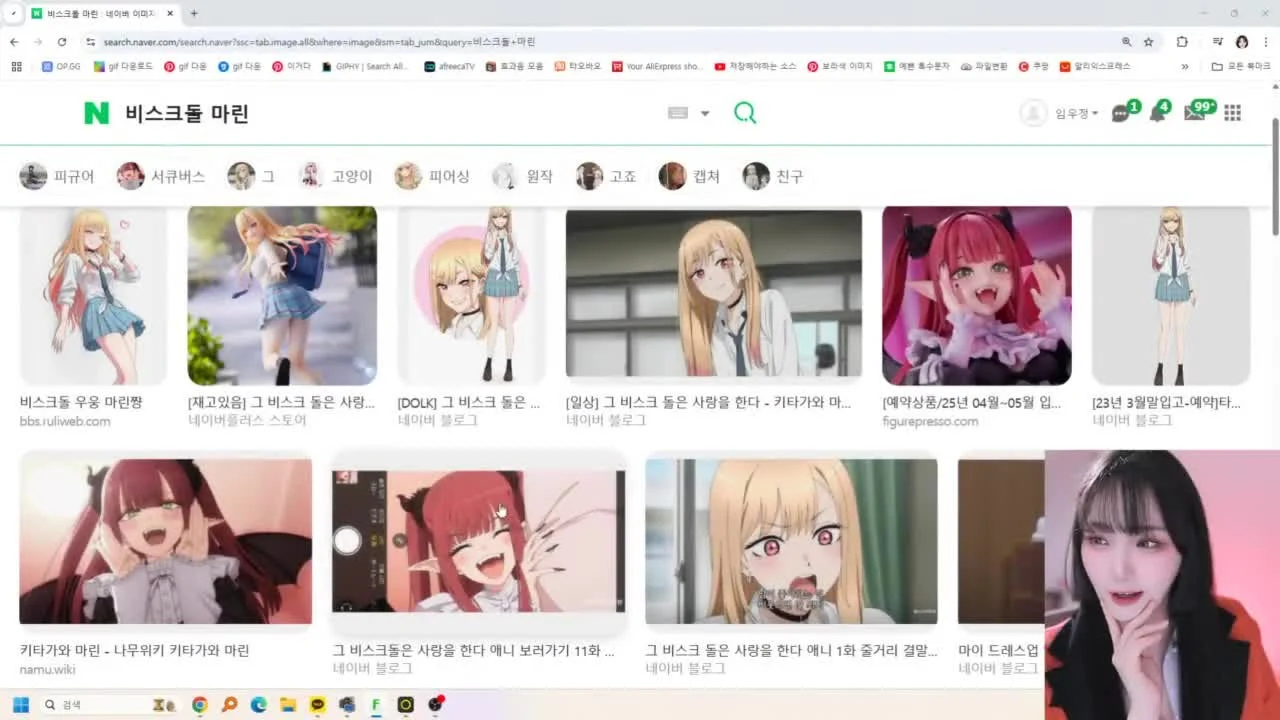Open the 애니 1화 줄거리 thumbnail
1280x720 pixels.
(x=791, y=541)
